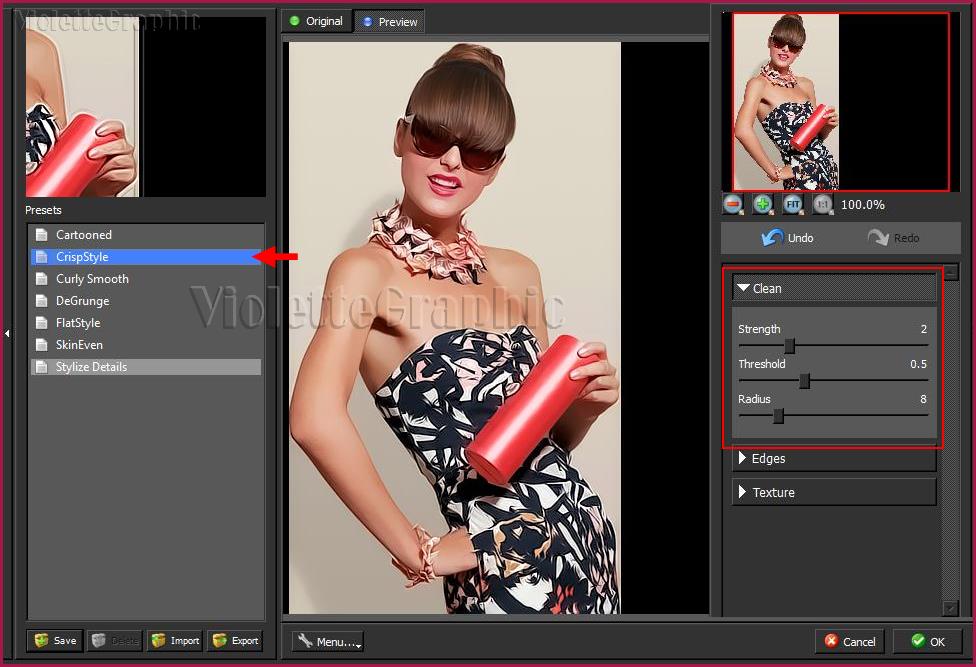Click the navigator thumbnail preview
Image resolution: width=976 pixels, height=667 pixels.
(x=786, y=102)
